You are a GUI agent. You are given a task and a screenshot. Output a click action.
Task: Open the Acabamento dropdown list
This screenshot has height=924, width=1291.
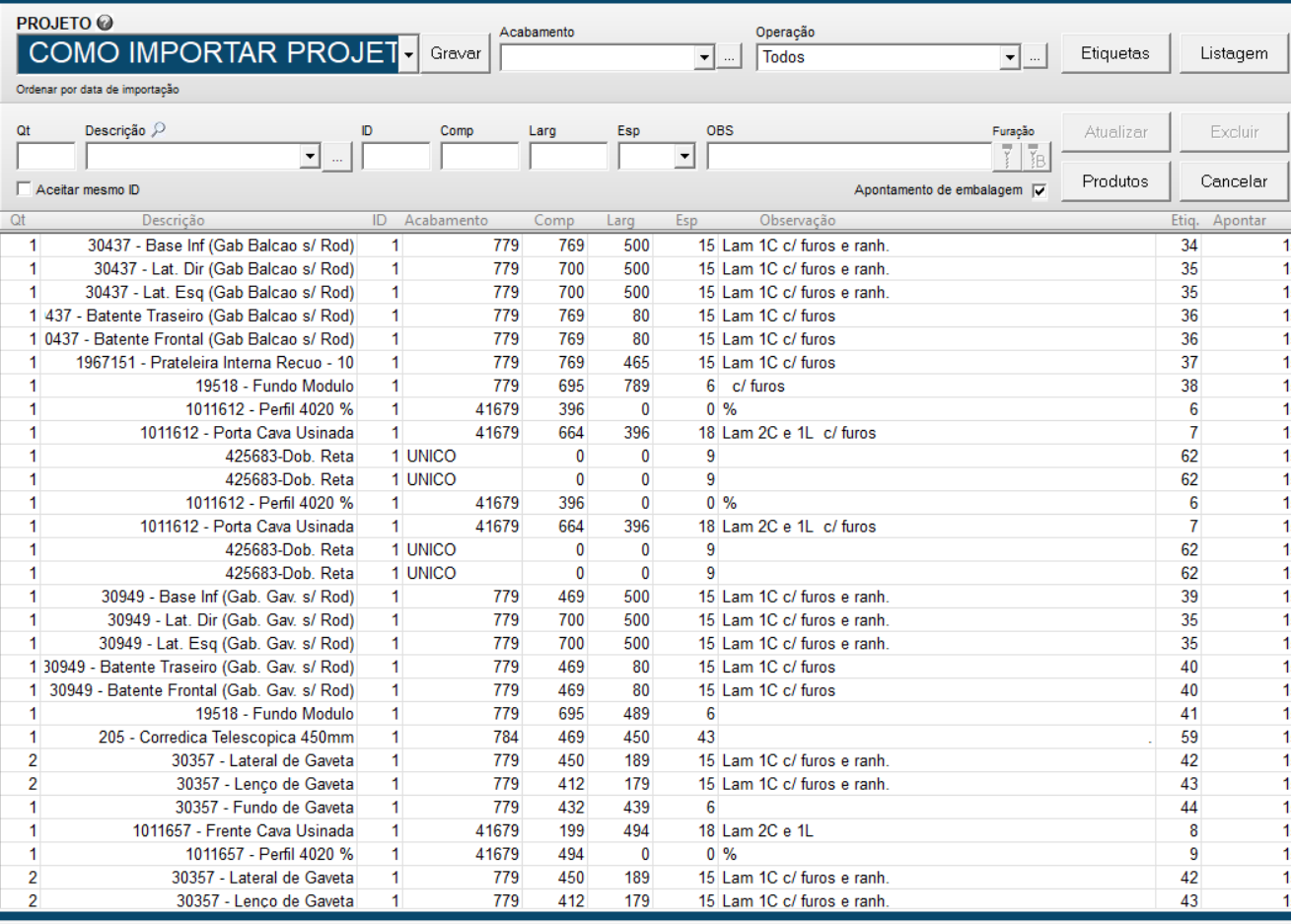click(x=704, y=57)
